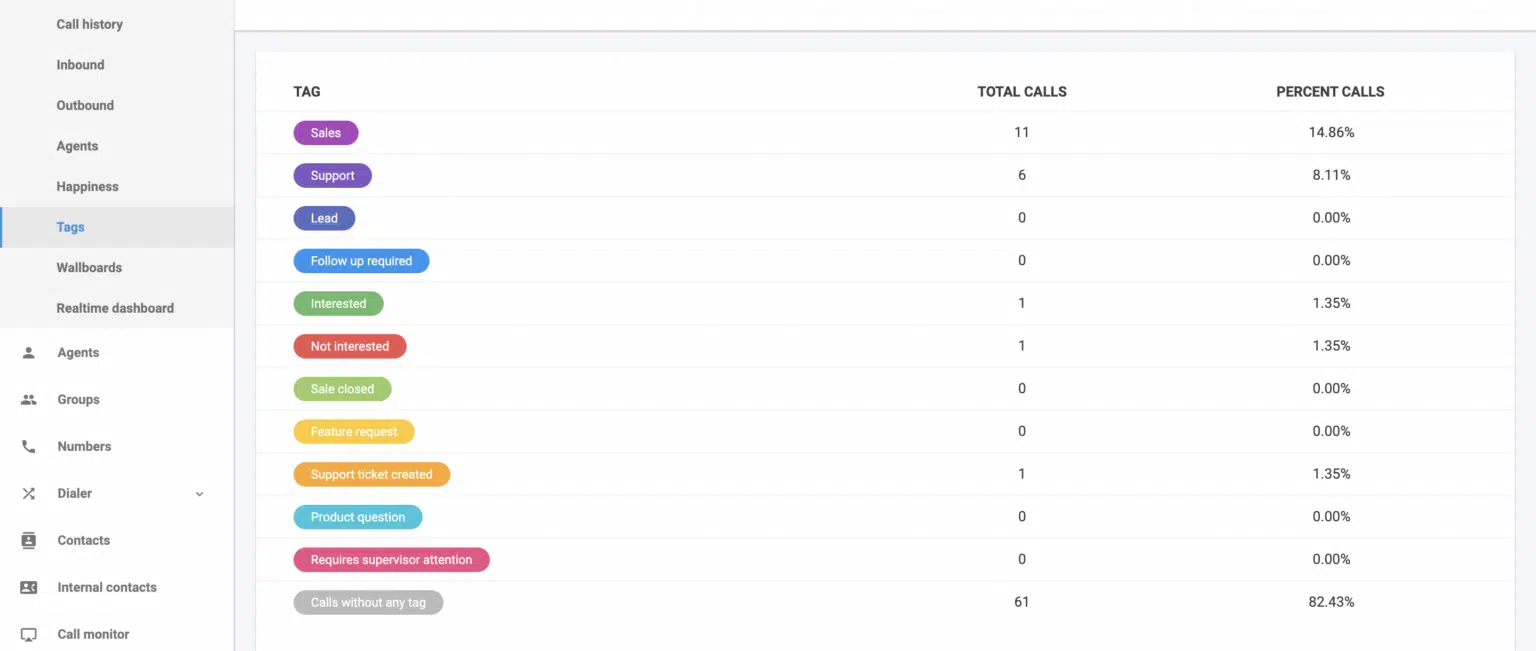This screenshot has height=651, width=1536.
Task: Open the Realtime dashboard
Action: (x=115, y=308)
